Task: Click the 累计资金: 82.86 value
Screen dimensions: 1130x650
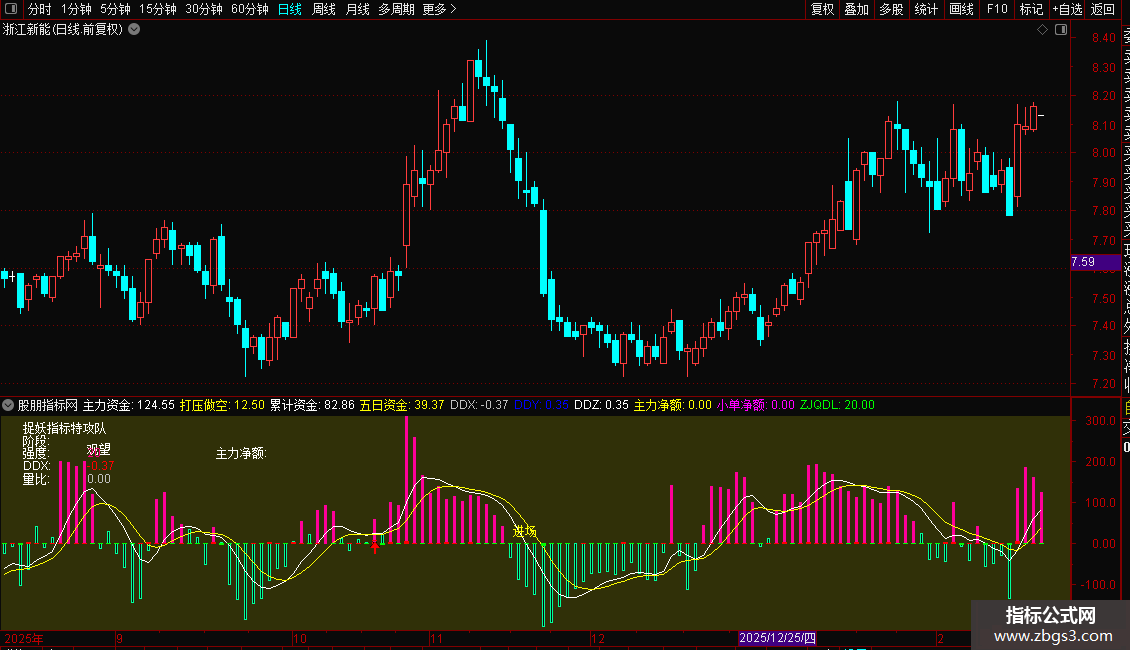Action: point(312,405)
